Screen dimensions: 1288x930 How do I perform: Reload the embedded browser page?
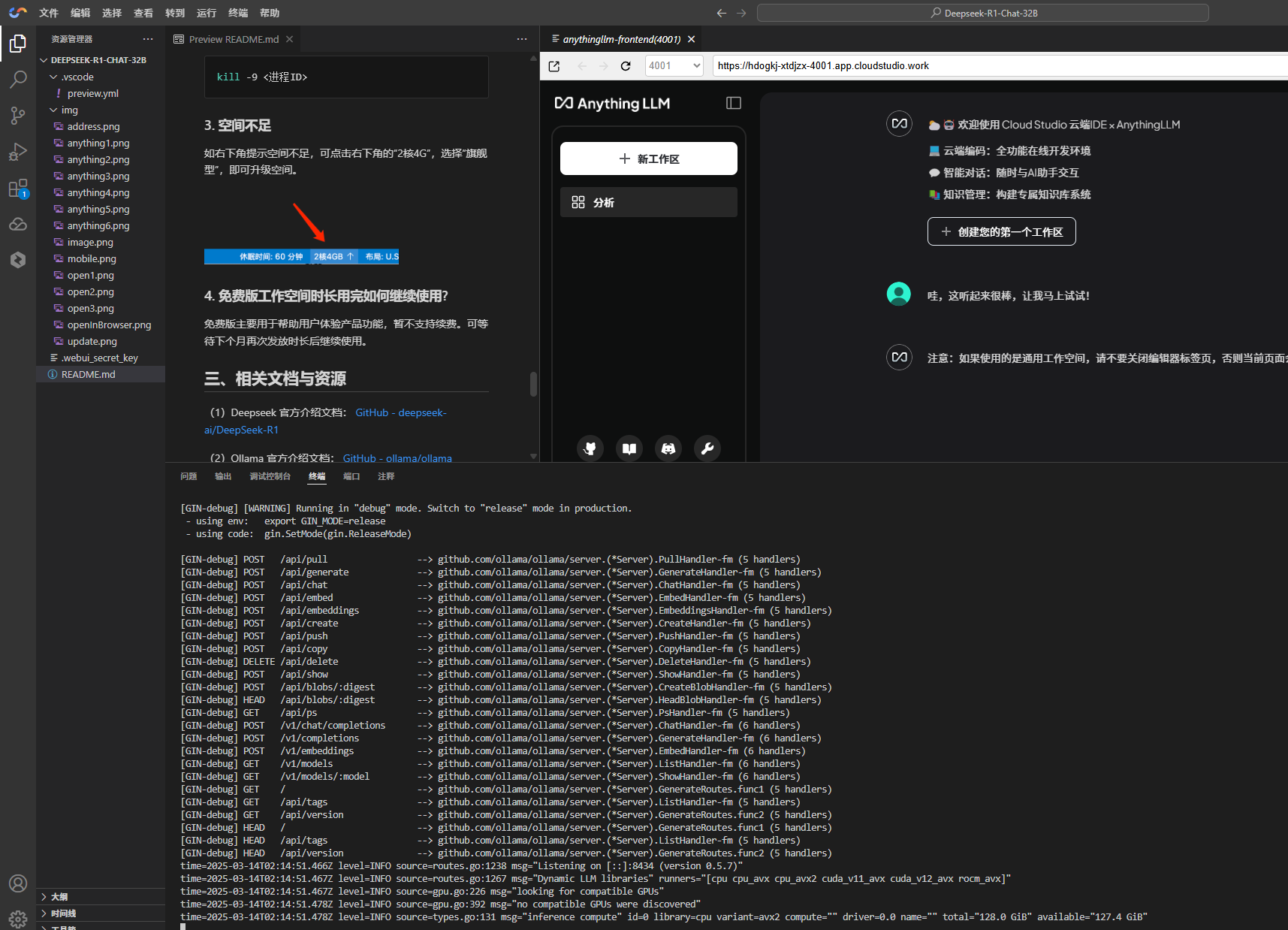(x=626, y=66)
